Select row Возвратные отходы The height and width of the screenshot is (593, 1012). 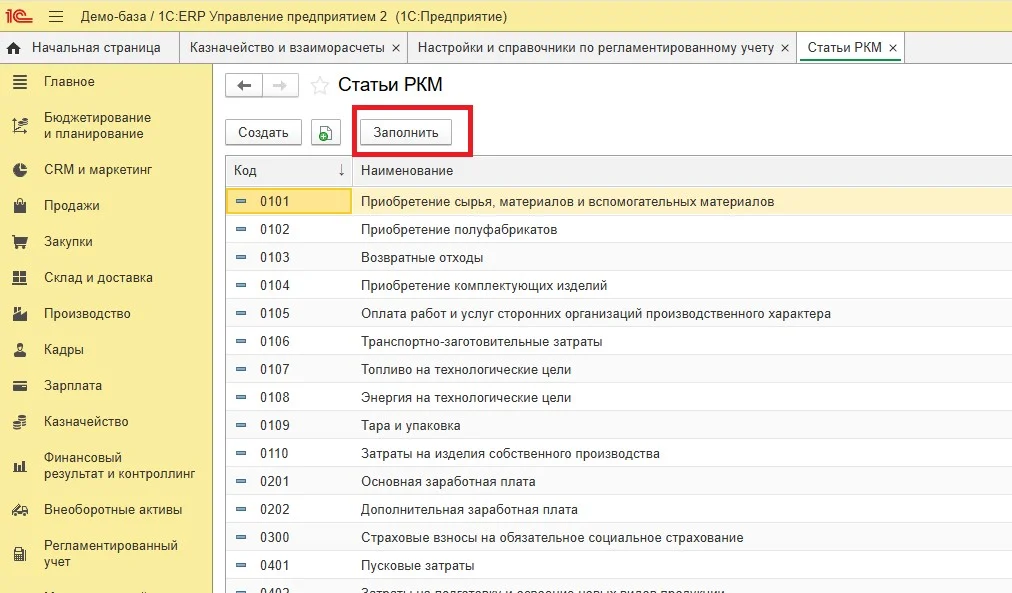pos(619,257)
